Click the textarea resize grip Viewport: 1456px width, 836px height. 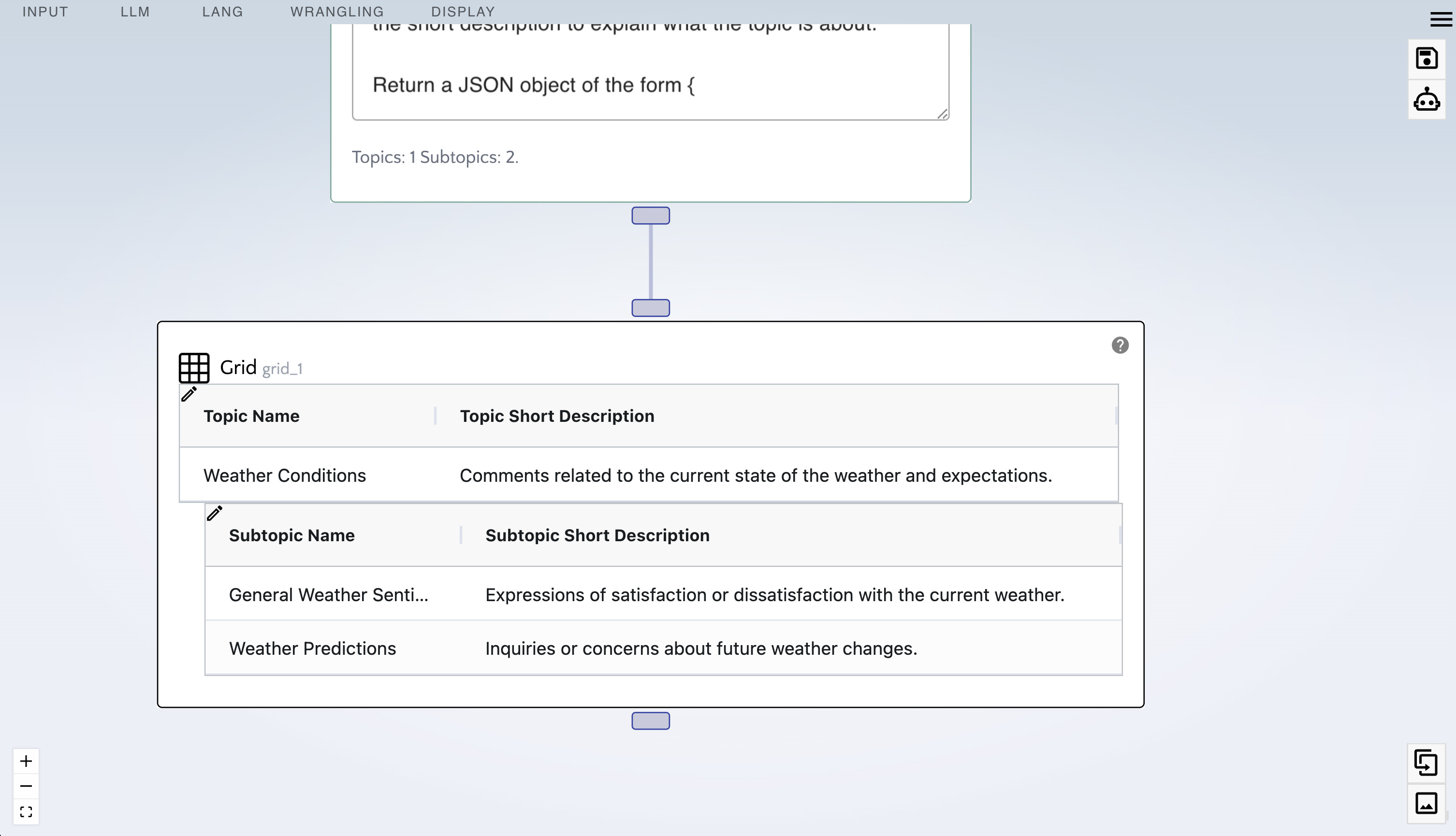click(x=943, y=114)
